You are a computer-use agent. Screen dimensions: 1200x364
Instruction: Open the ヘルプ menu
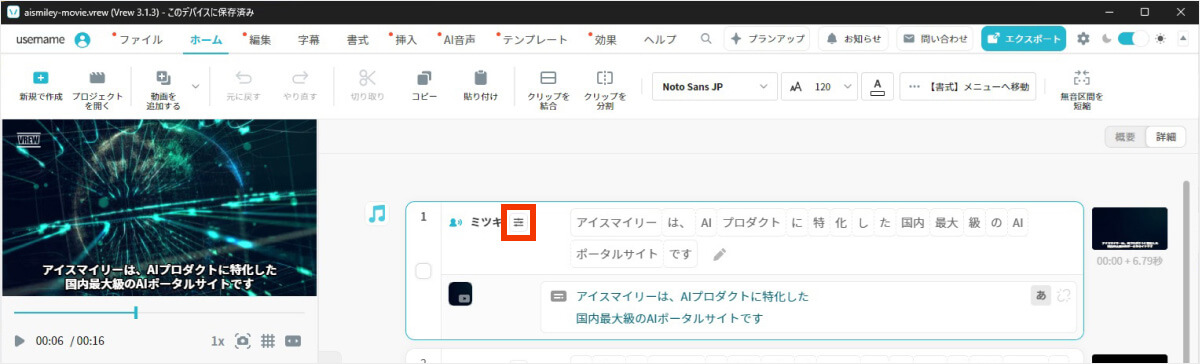(660, 40)
